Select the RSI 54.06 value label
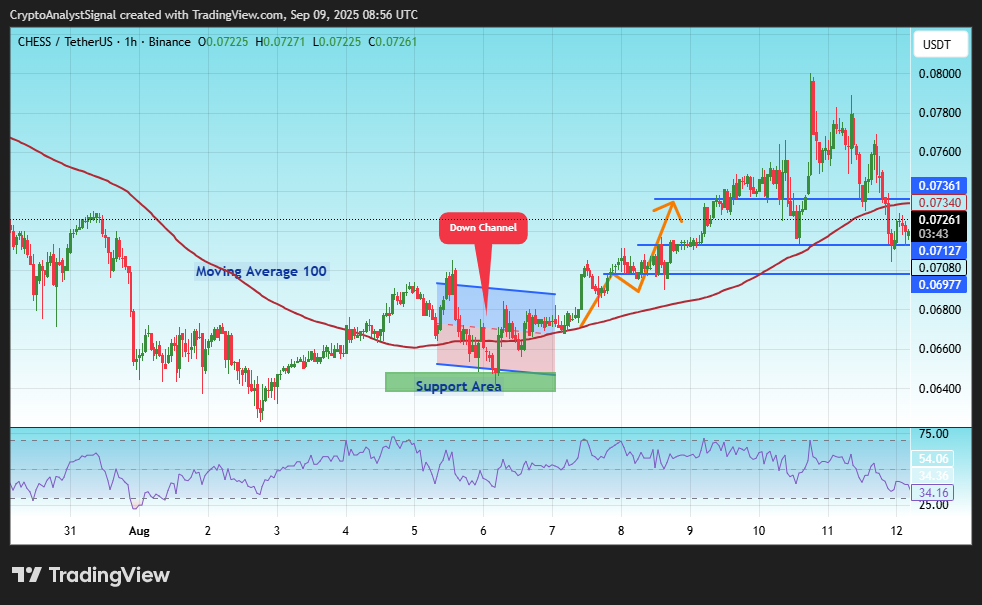The image size is (982, 605). [x=933, y=458]
